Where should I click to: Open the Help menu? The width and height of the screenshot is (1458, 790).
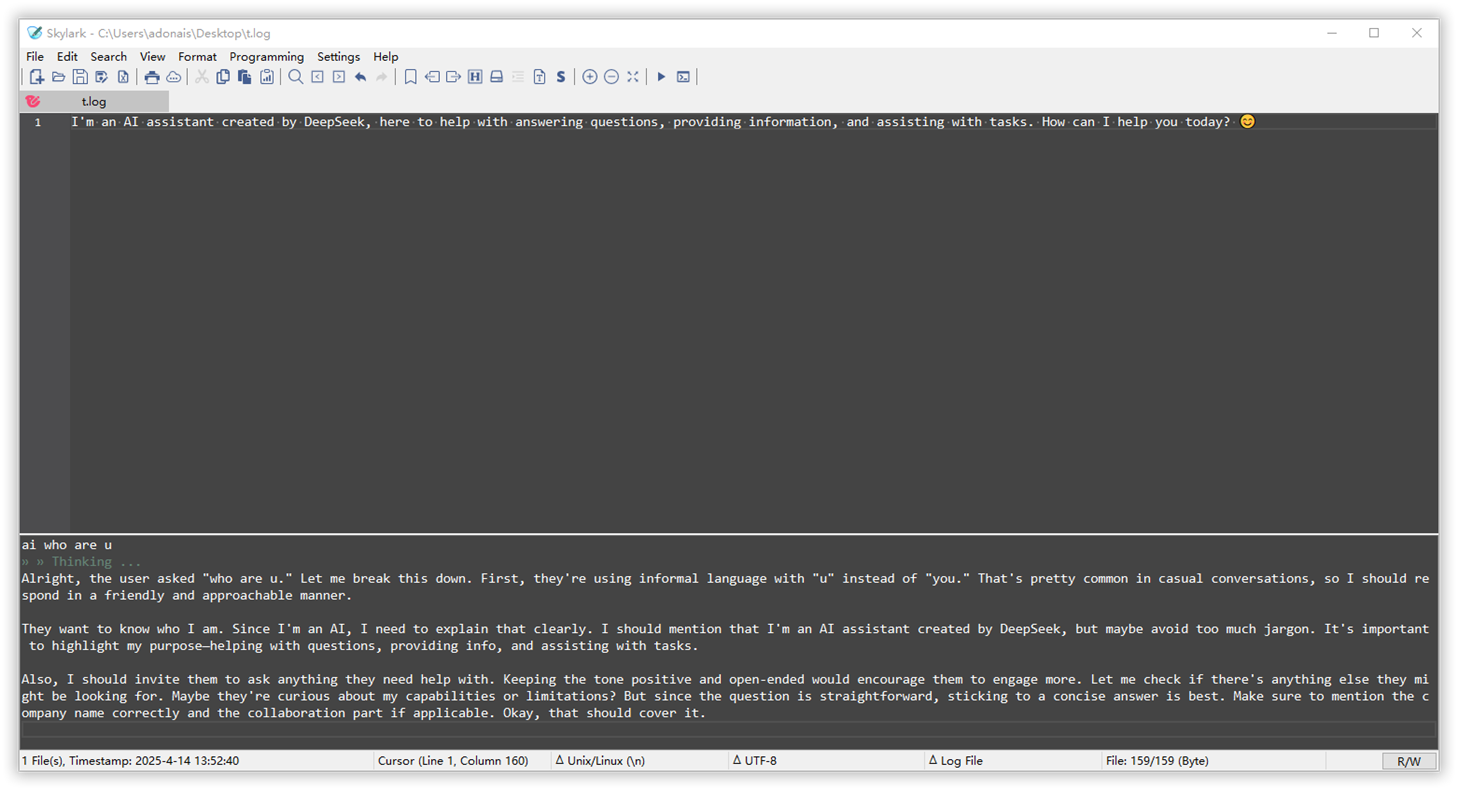[386, 57]
